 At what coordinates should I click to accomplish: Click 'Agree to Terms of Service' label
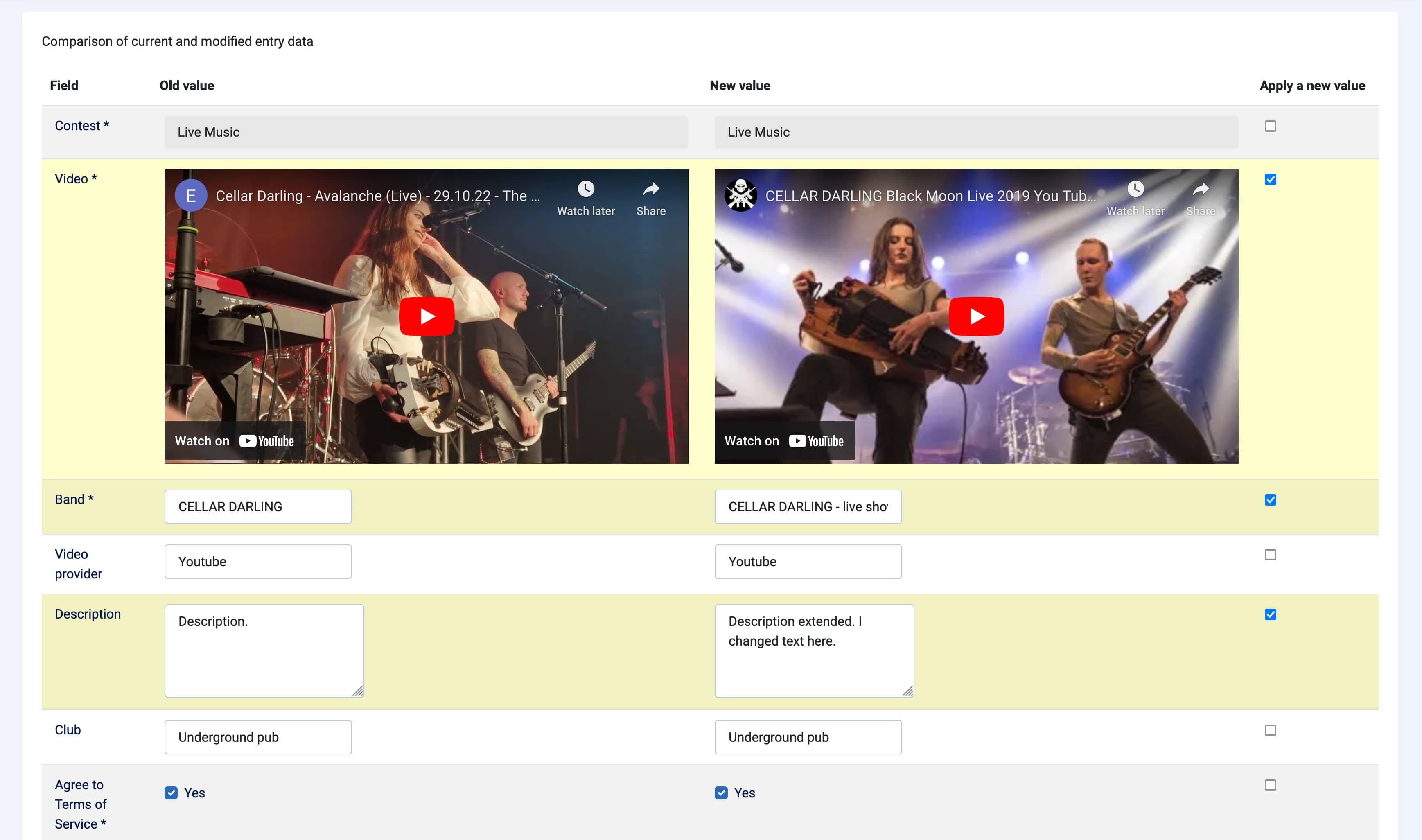(81, 804)
